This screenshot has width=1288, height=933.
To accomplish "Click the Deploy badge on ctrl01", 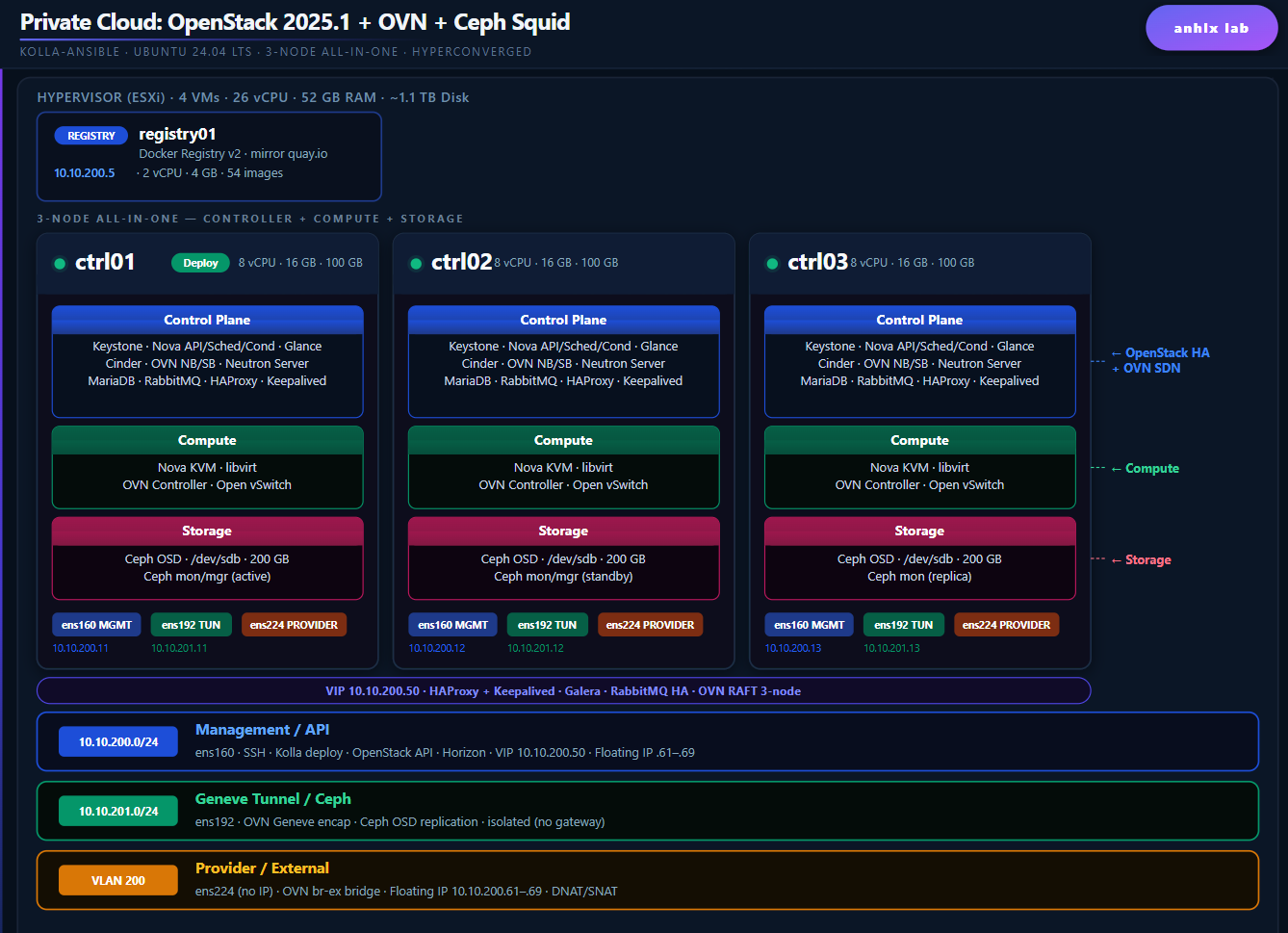I will (200, 263).
